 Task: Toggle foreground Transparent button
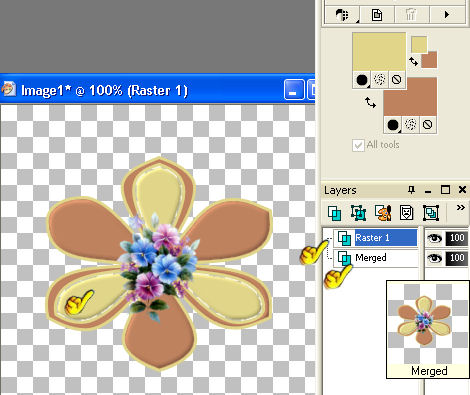pyautogui.click(x=397, y=80)
